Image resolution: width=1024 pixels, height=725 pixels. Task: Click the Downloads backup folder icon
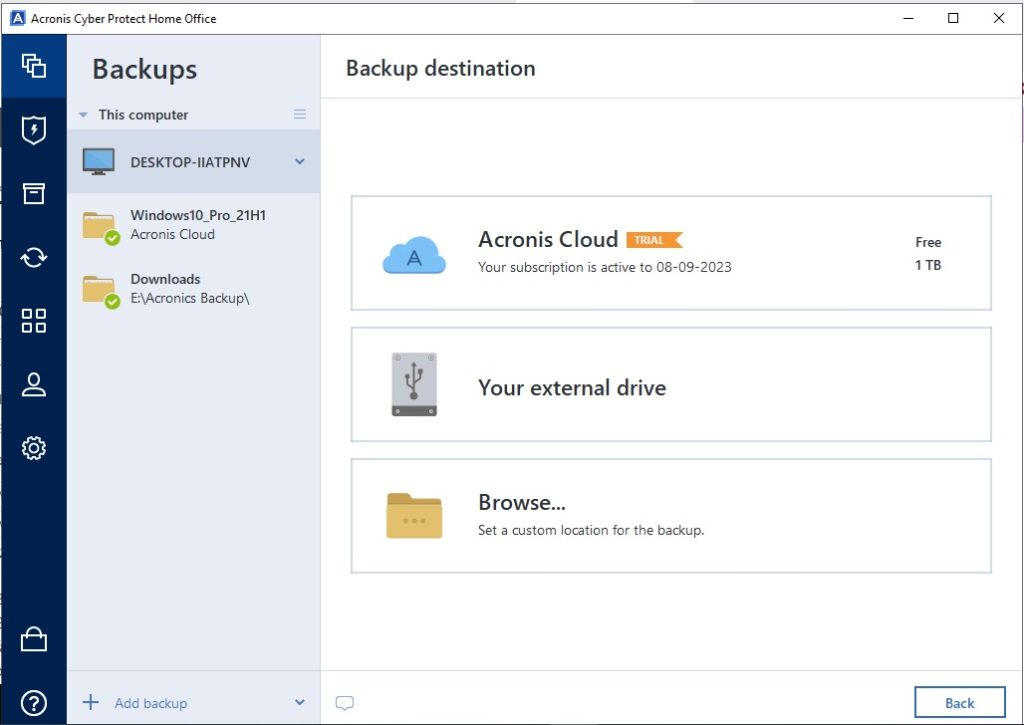101,291
